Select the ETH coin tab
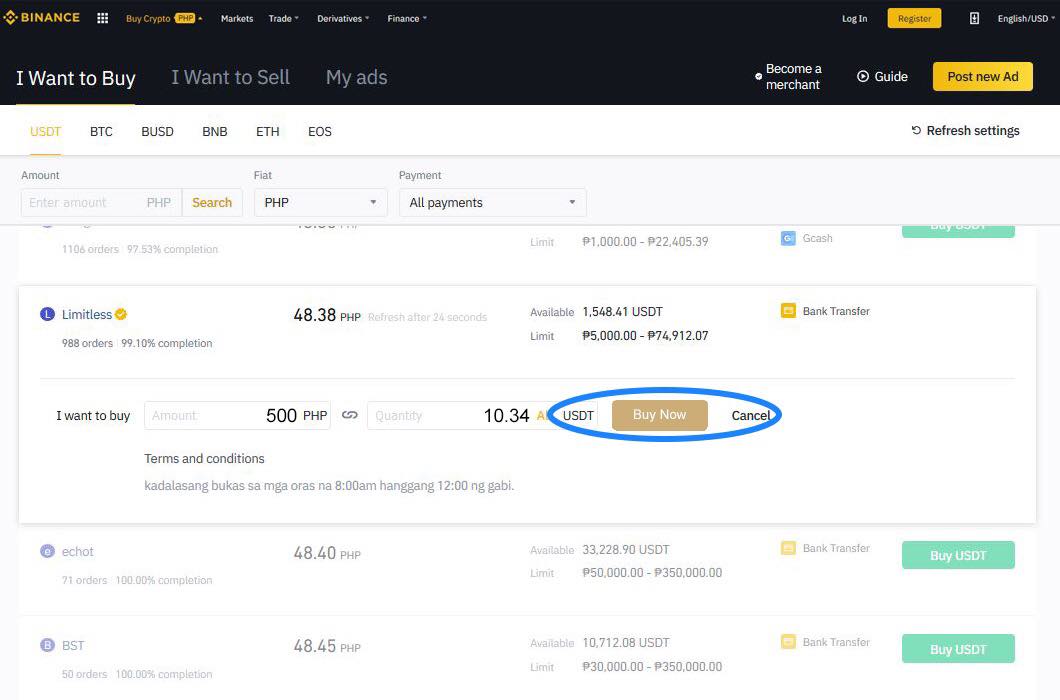Screen dimensions: 1060x700 pyautogui.click(x=268, y=131)
